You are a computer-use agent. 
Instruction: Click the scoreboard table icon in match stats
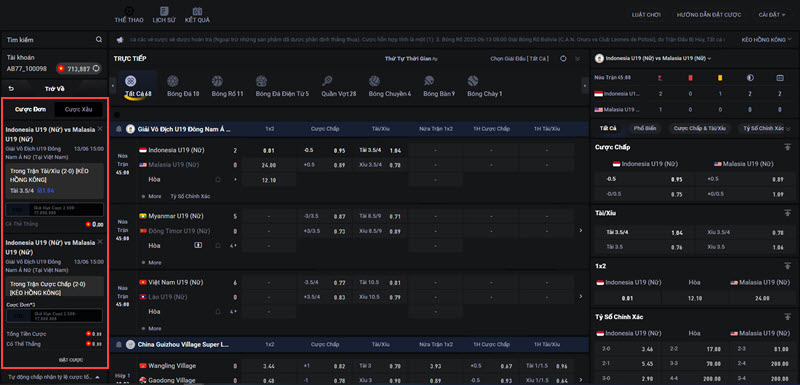[780, 78]
